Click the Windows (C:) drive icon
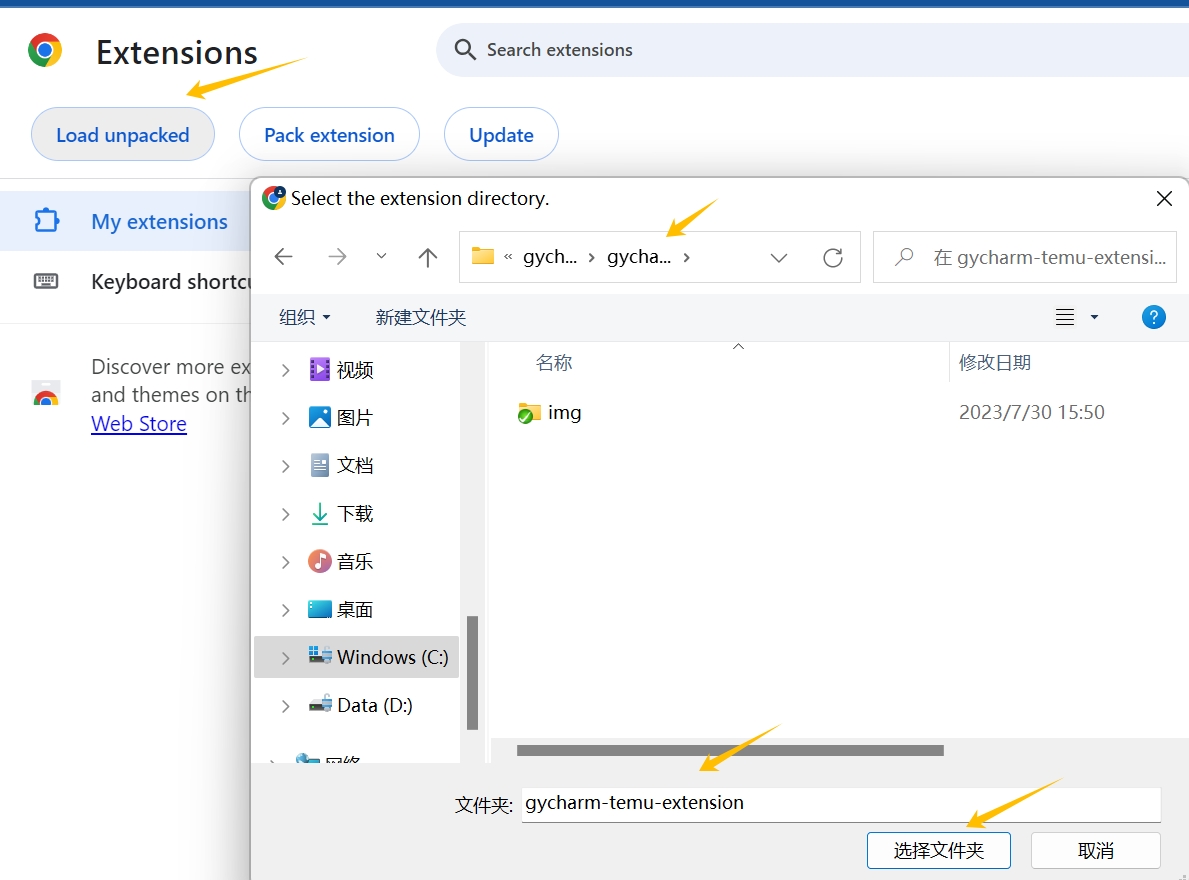This screenshot has height=880, width=1189. pos(319,655)
